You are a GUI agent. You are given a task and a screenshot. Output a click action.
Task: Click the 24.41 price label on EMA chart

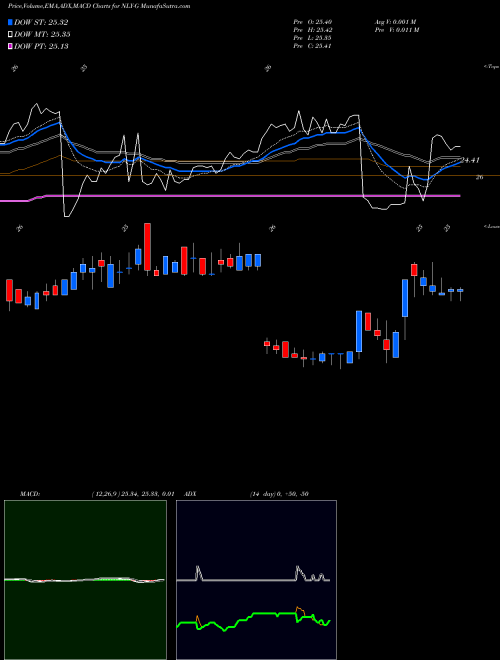coord(471,160)
